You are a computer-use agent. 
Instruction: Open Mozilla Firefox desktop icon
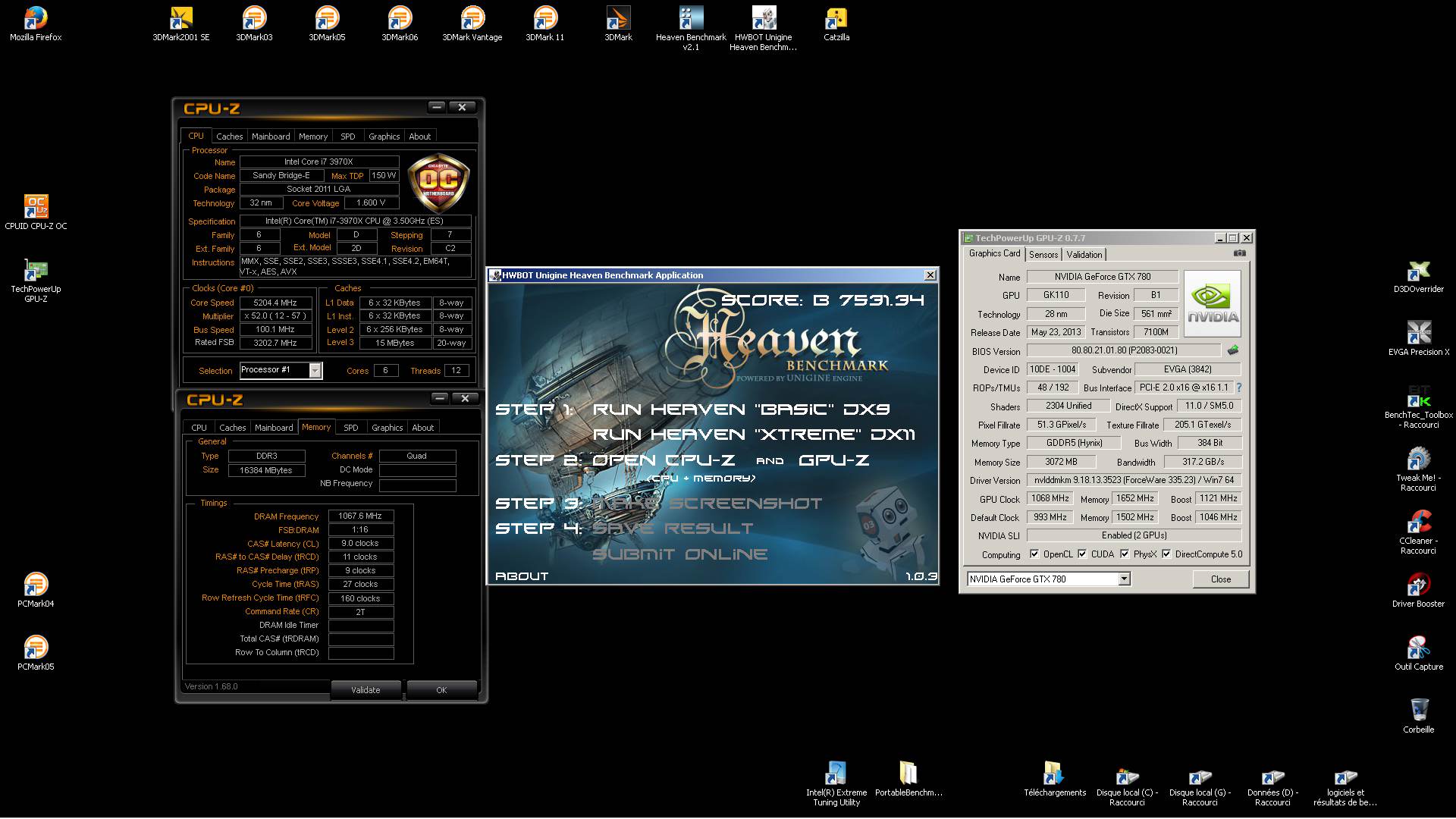[x=36, y=24]
